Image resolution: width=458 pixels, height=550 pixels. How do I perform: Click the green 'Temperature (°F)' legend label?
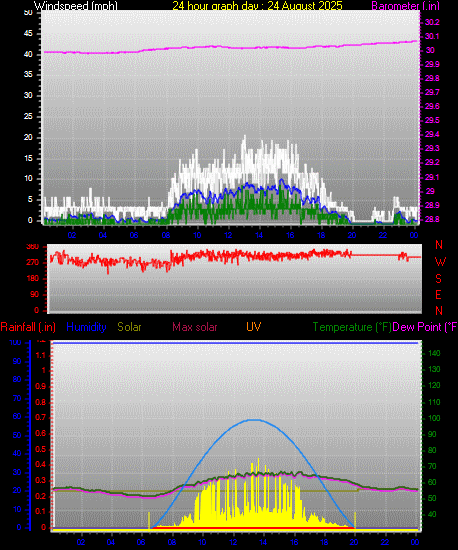tap(352, 327)
